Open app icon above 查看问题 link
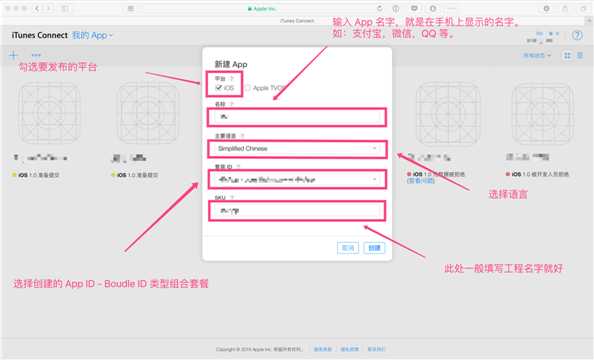 448,114
